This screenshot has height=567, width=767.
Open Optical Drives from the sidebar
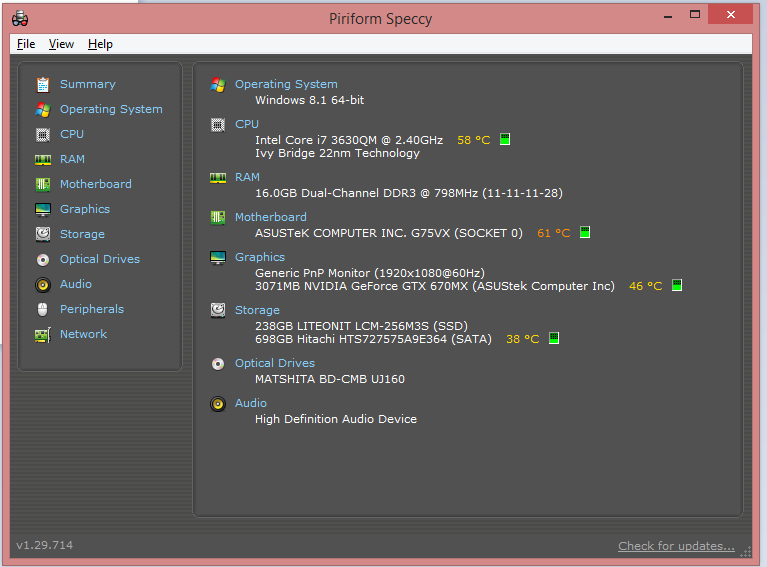(x=100, y=259)
